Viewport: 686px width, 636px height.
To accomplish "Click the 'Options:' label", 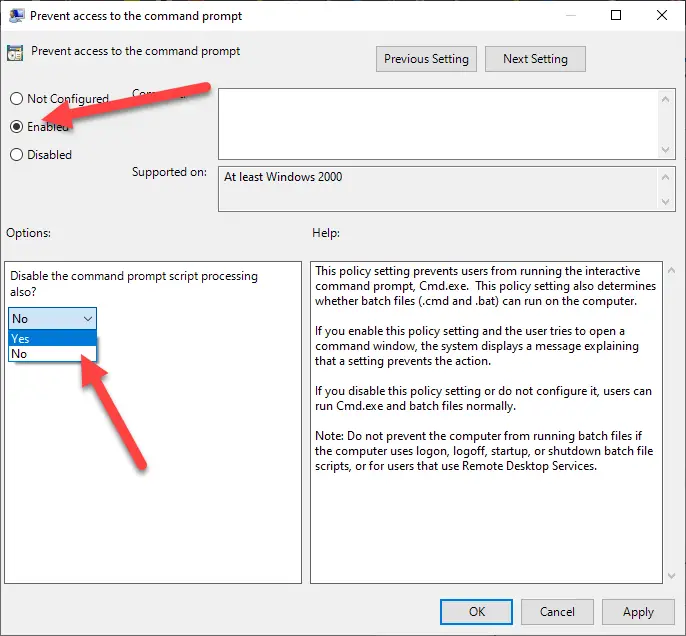I will click(x=28, y=233).
